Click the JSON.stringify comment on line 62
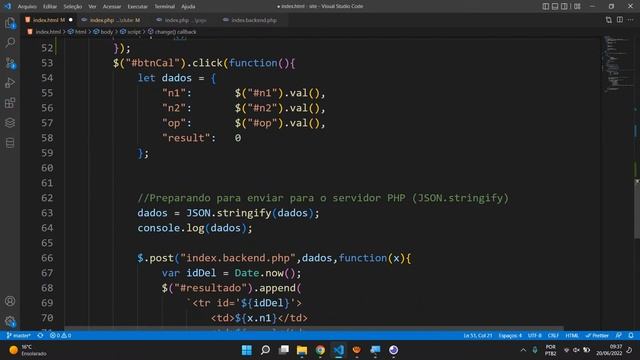 (x=323, y=198)
